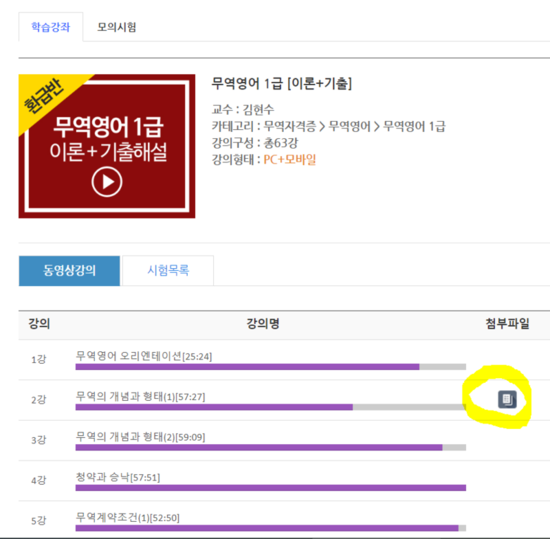Select the 시험목록 tab
Viewport: 550px width, 539px height.
point(168,271)
